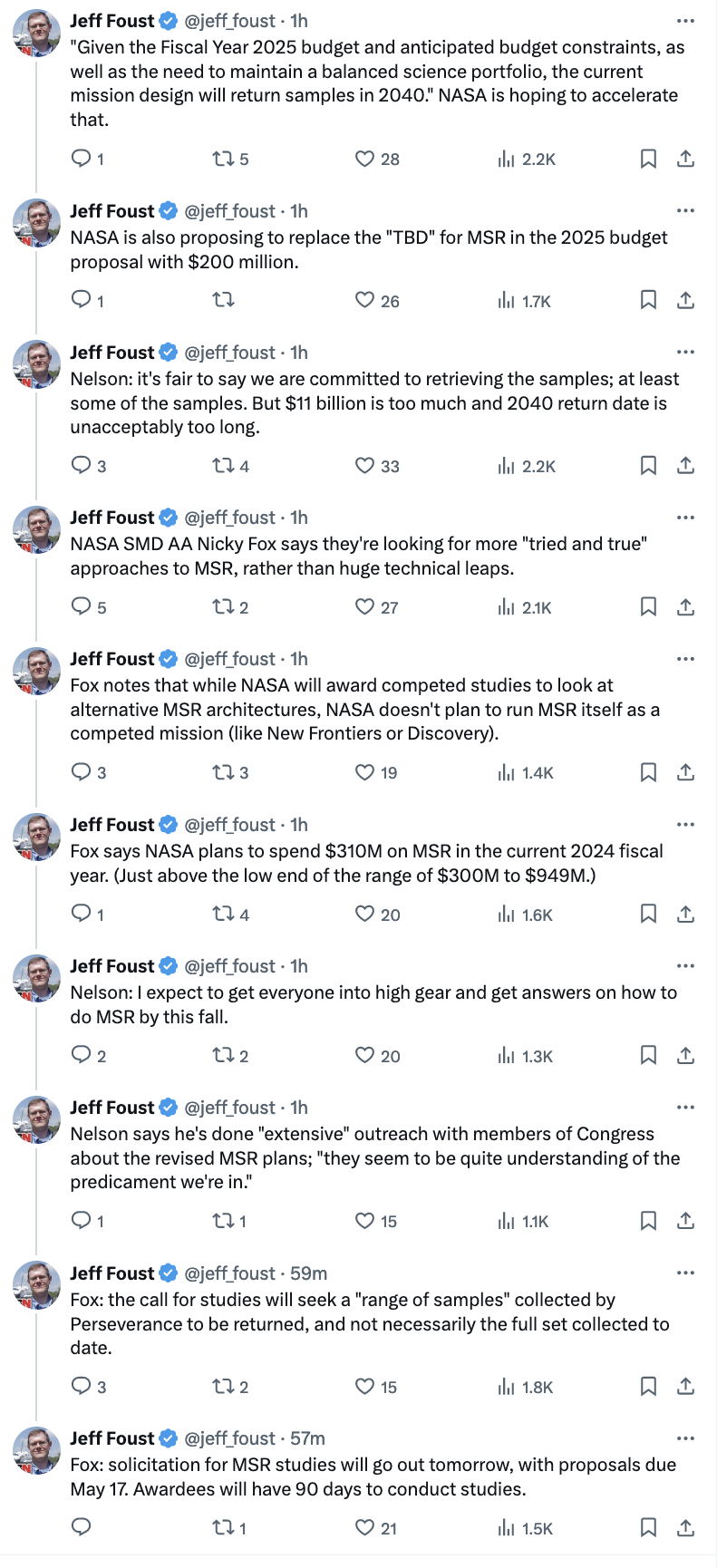Like the "high gear" Nelson tweet
The height and width of the screenshot is (1568, 717).
(x=364, y=1056)
